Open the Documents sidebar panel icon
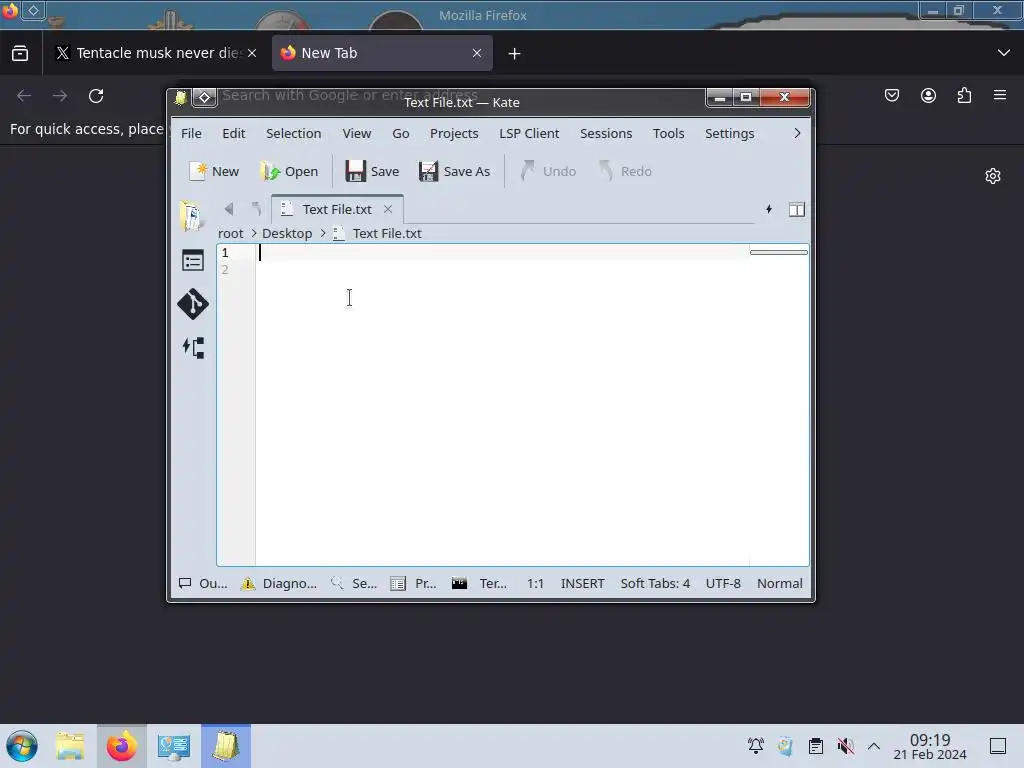 pyautogui.click(x=192, y=216)
